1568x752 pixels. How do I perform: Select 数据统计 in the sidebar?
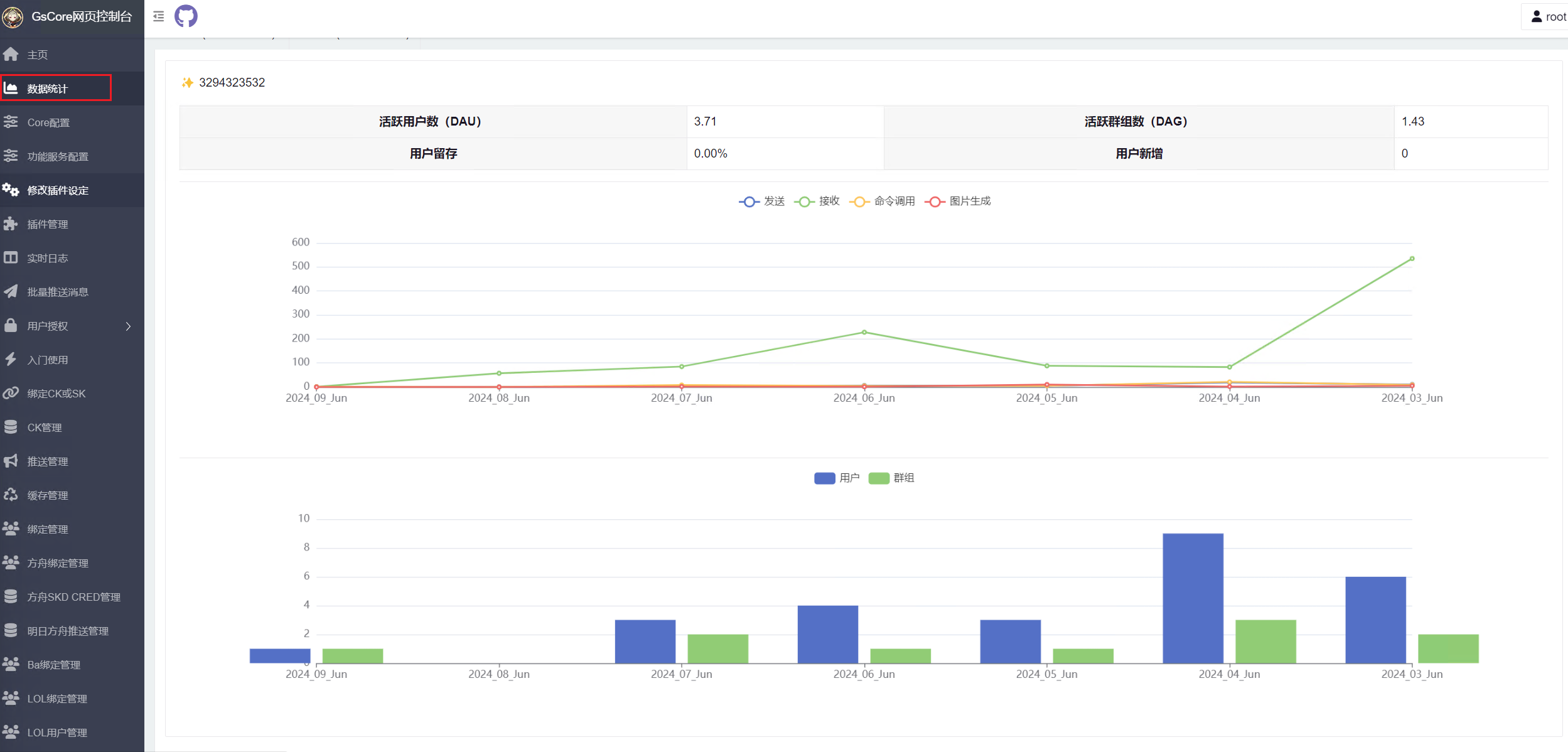tap(72, 89)
